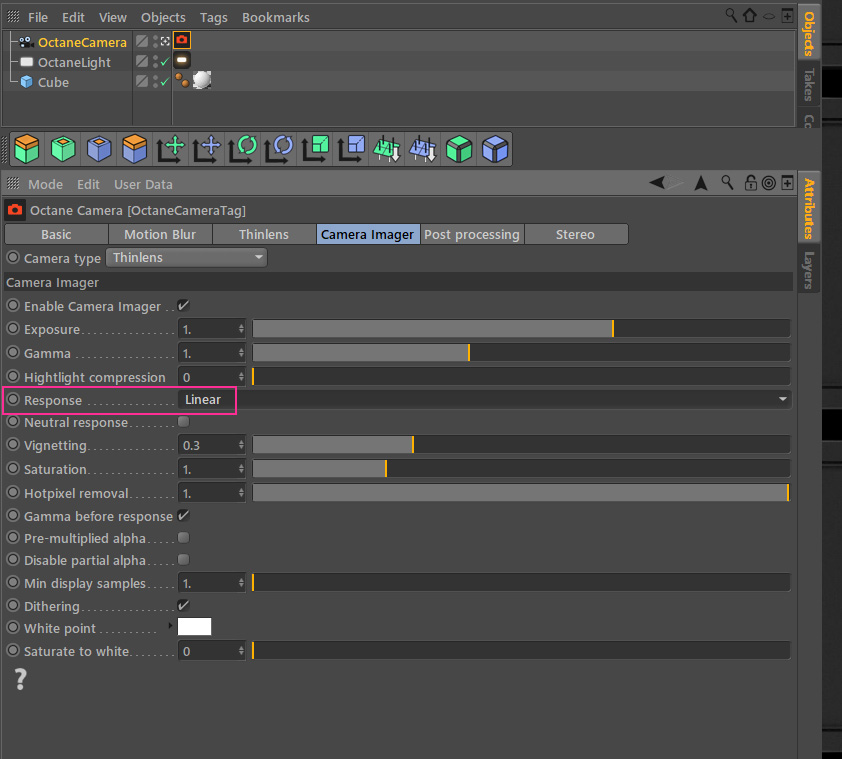This screenshot has height=759, width=842.
Task: Click the blue cube with dark edges icon
Action: (495, 149)
